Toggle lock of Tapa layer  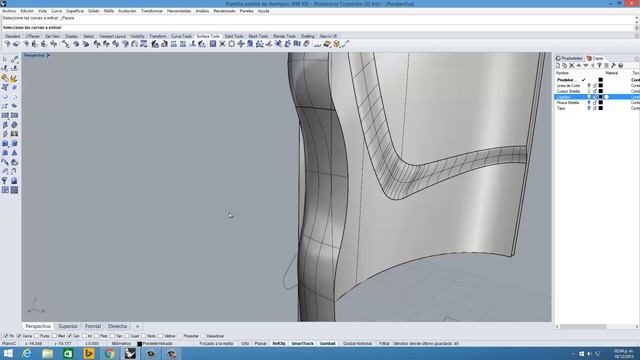tap(595, 108)
